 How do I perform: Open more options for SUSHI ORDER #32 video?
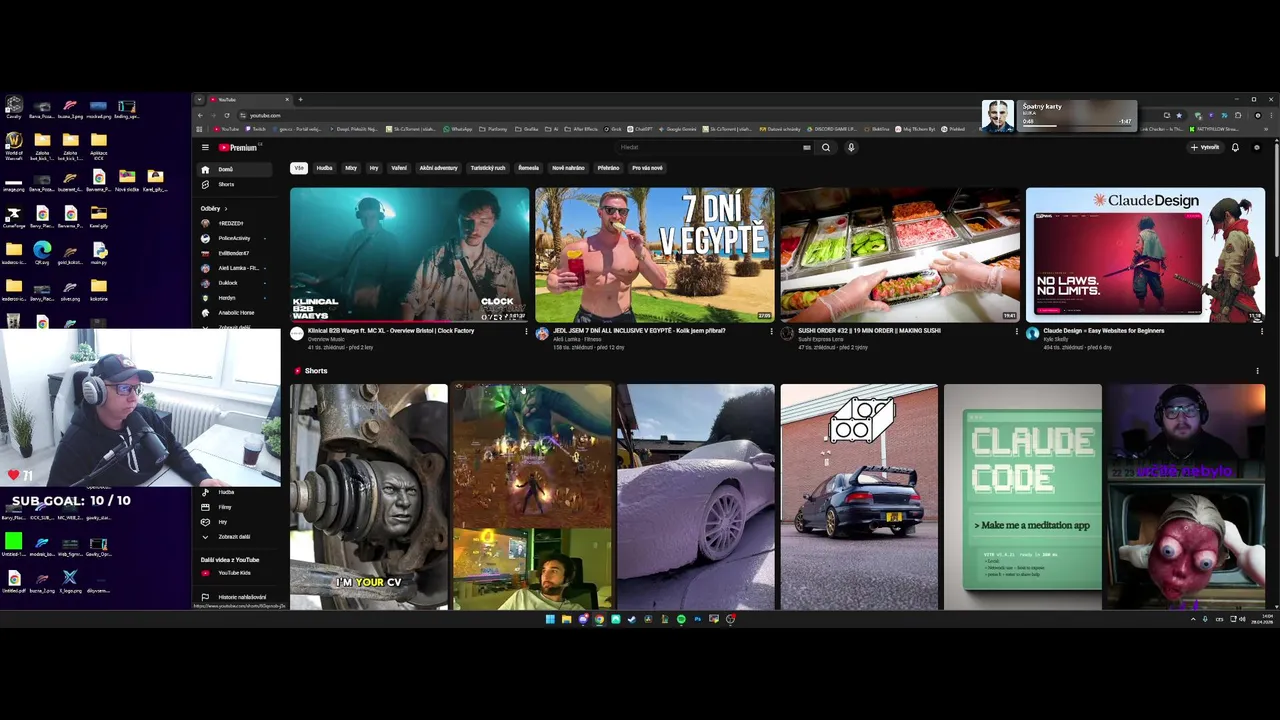(1016, 331)
